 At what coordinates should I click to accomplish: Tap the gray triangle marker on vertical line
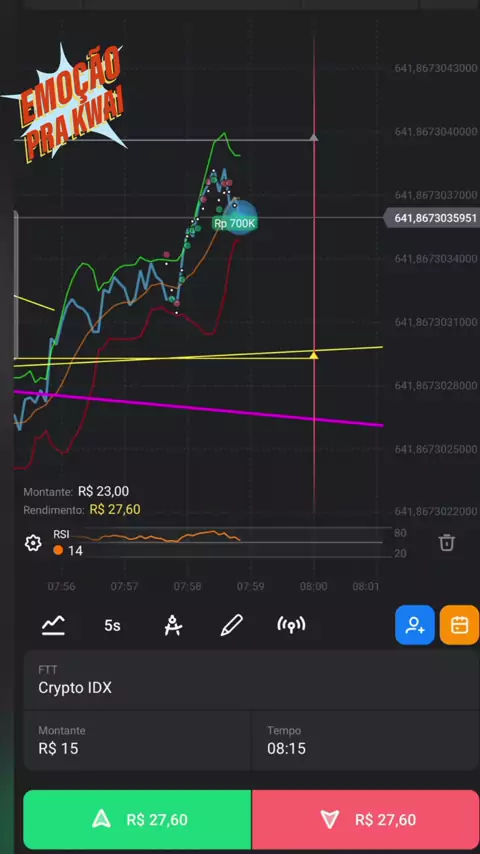[314, 137]
